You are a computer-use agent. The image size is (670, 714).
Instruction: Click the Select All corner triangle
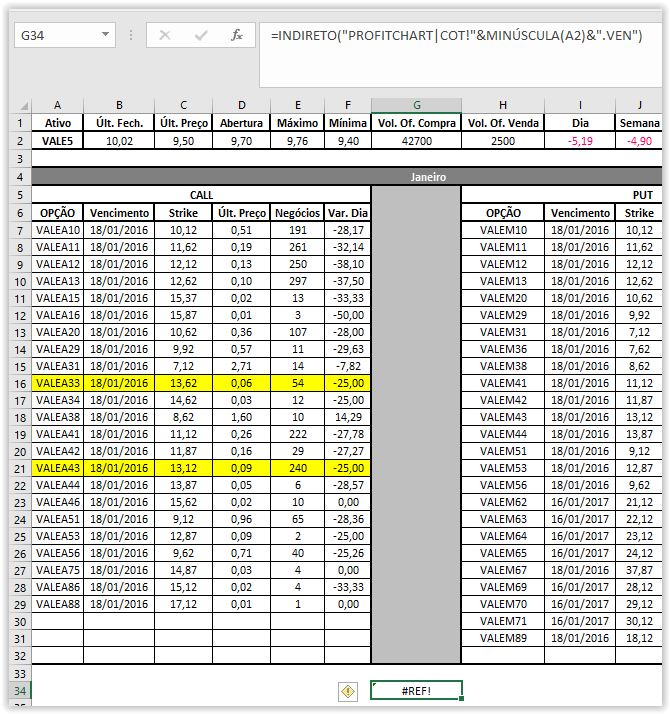(24, 106)
